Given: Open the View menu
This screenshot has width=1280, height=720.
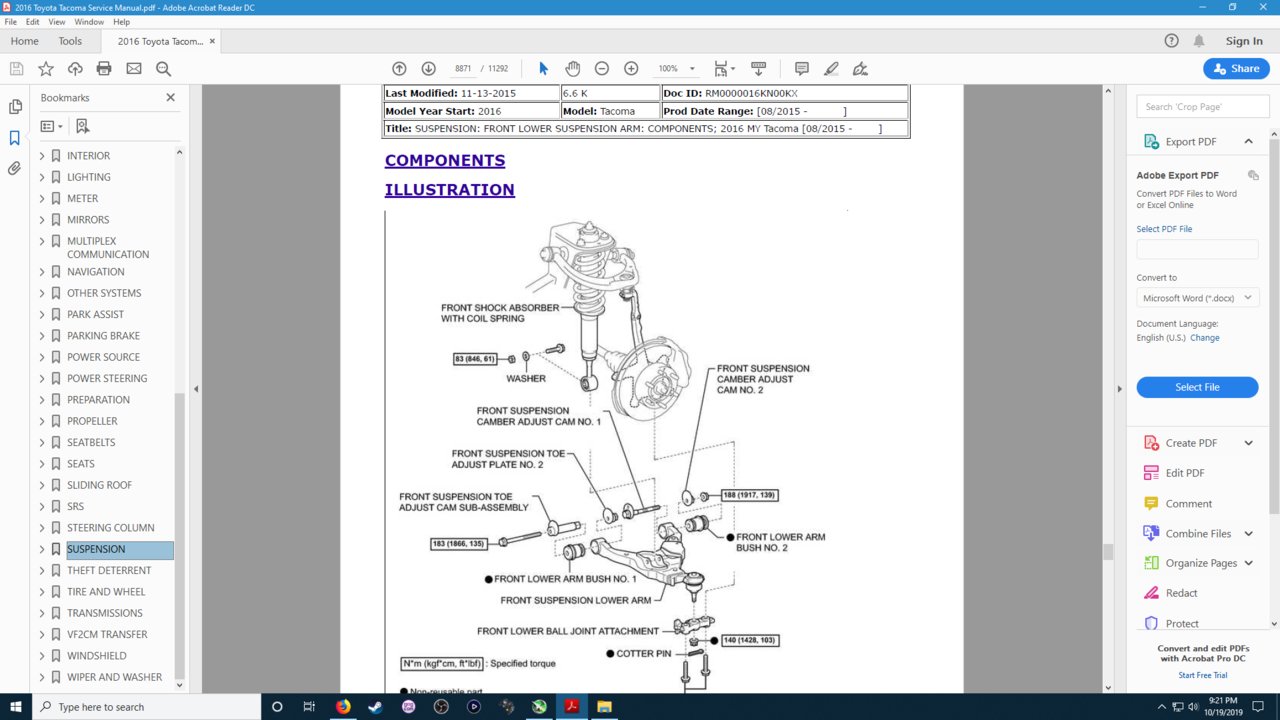Looking at the screenshot, I should click(57, 21).
